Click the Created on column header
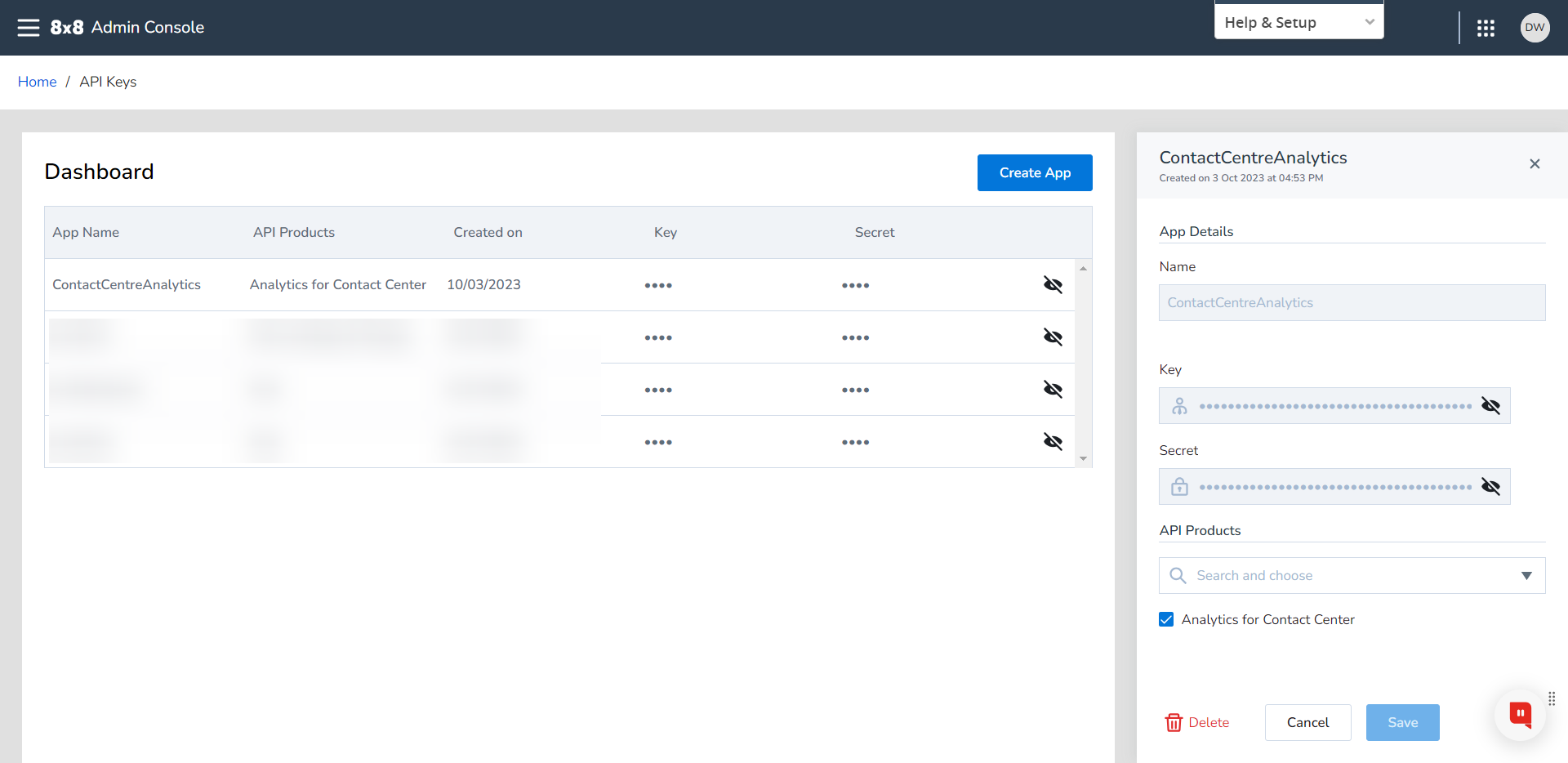Viewport: 1568px width, 763px height. click(x=488, y=232)
